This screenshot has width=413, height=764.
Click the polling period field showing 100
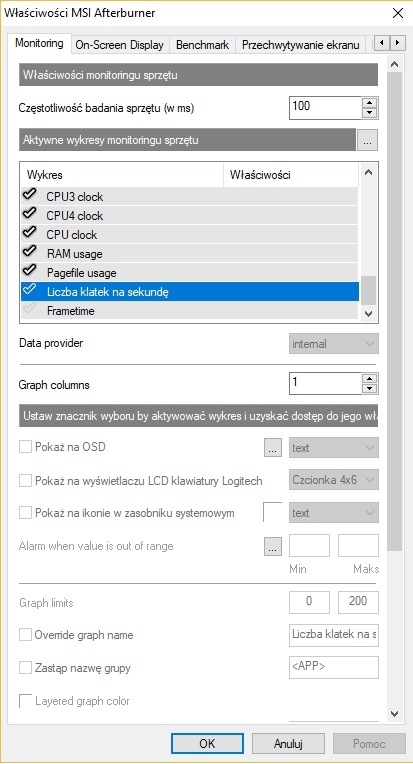(x=326, y=108)
